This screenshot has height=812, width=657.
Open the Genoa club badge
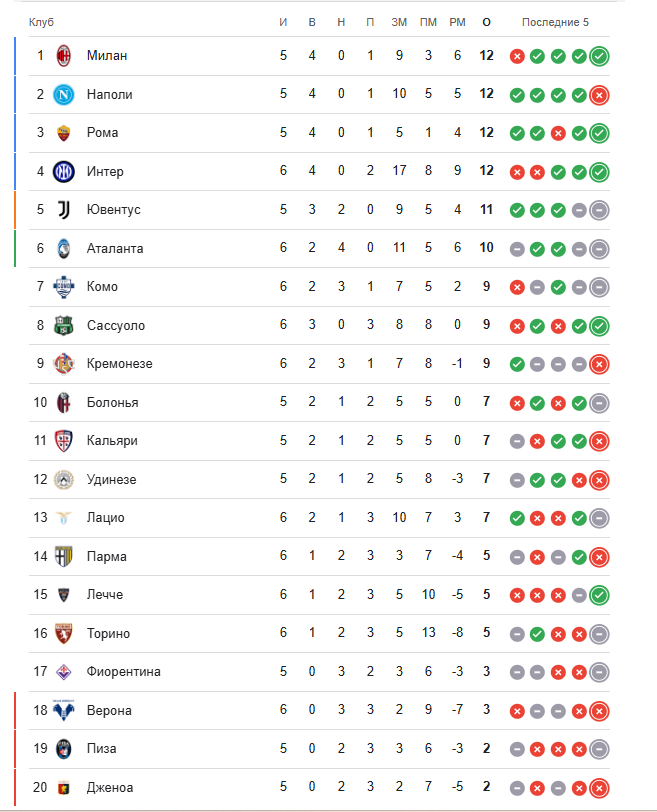[65, 787]
